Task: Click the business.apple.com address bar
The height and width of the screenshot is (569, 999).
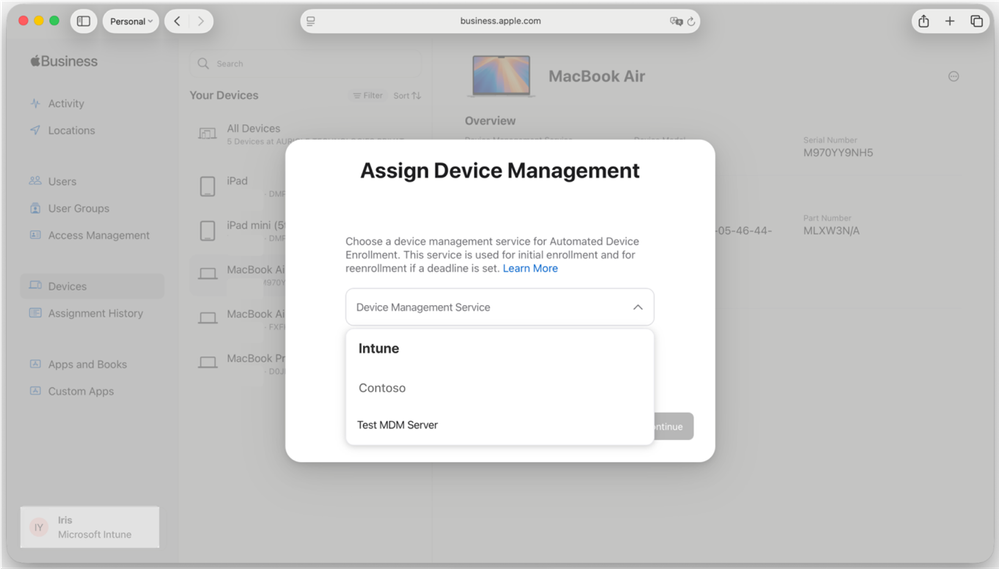Action: point(500,21)
